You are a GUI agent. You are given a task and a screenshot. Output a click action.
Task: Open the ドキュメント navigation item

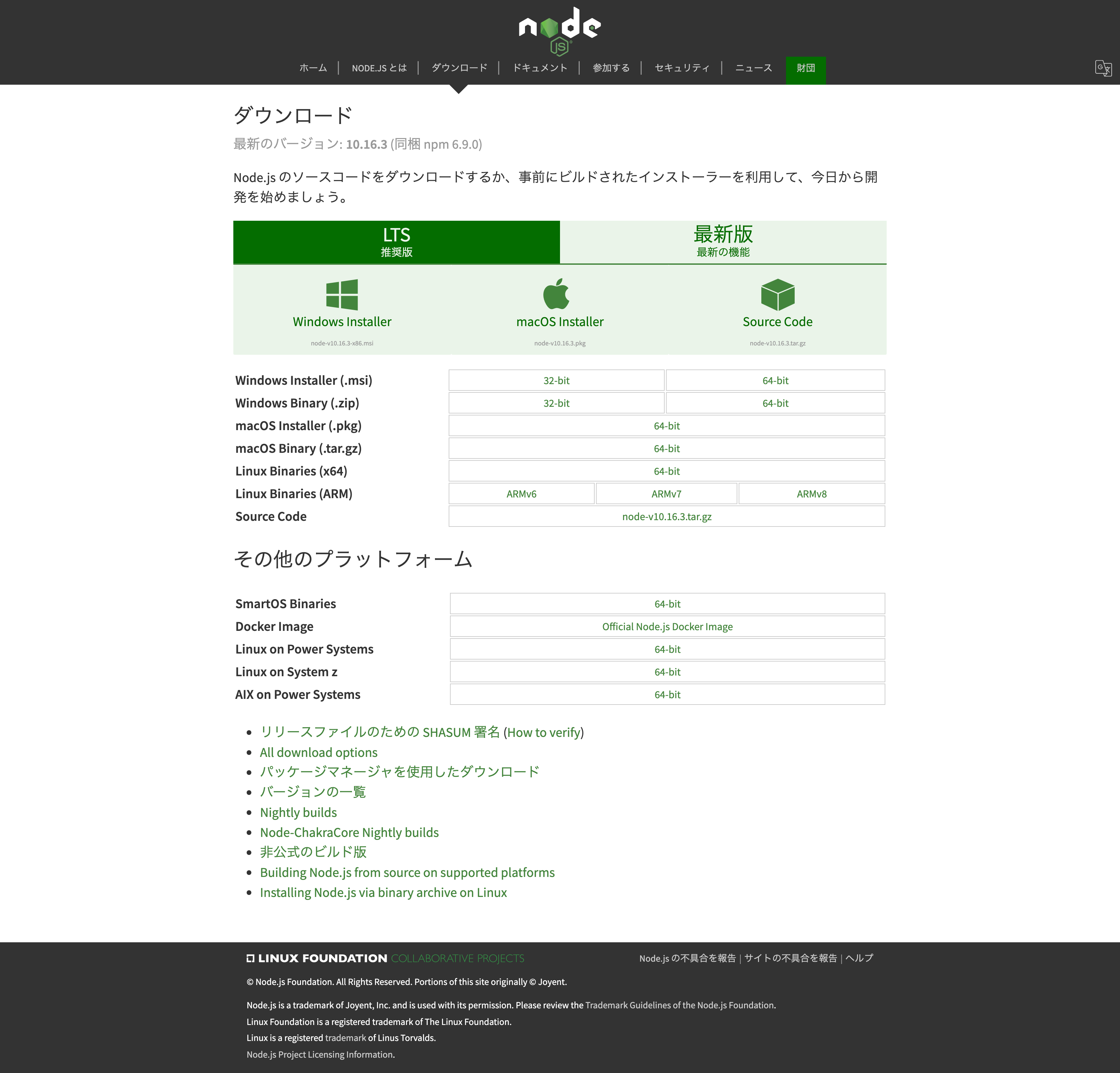coord(539,67)
